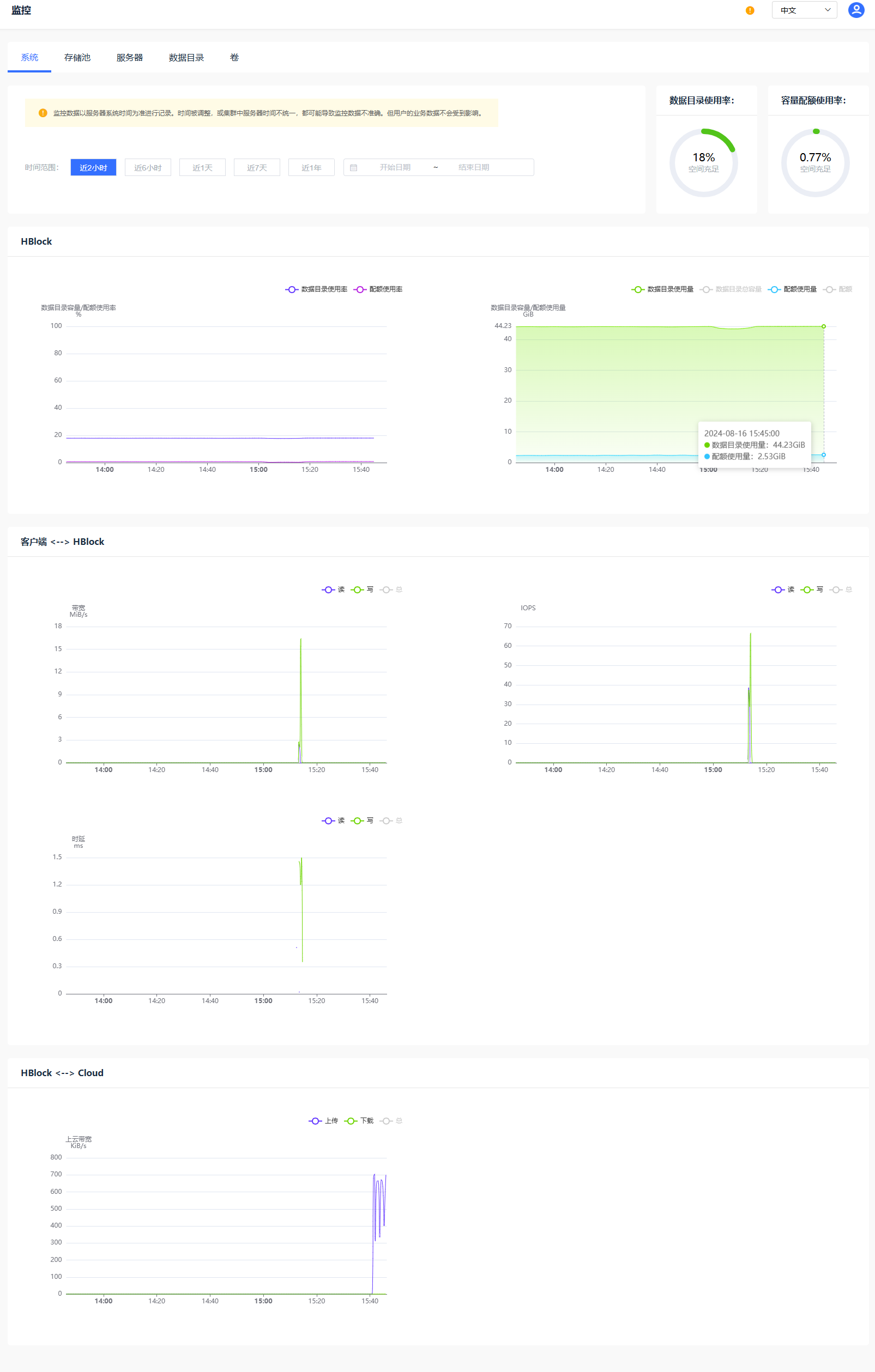Select the 近6小时 time range
Image resolution: width=875 pixels, height=1372 pixels.
(x=148, y=167)
